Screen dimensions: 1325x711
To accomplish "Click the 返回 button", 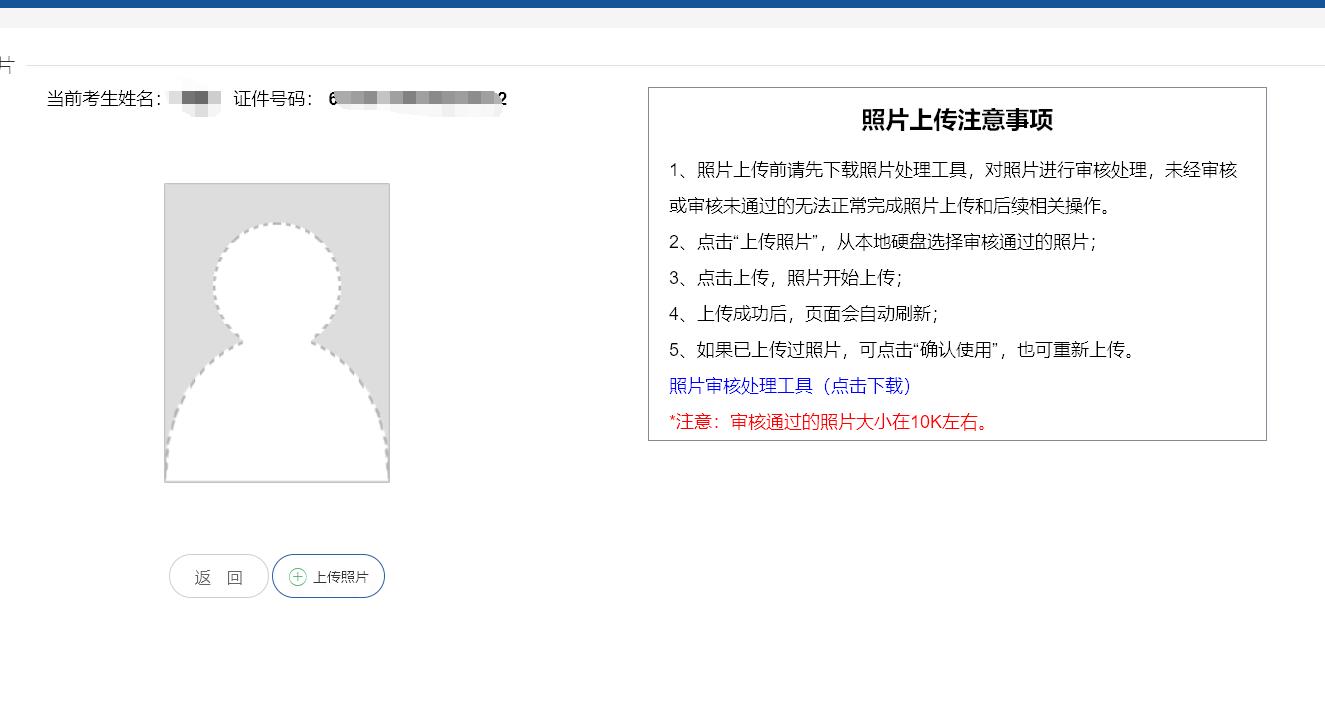I will click(x=219, y=577).
